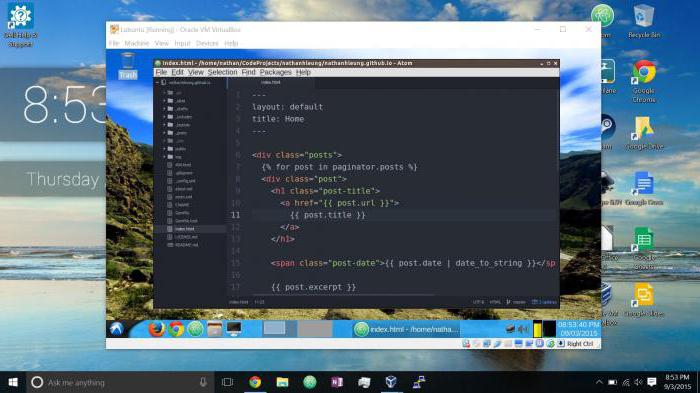This screenshot has height=393, width=700.
Task: Launch Chrome from the Lubuntu panel
Action: 176,329
